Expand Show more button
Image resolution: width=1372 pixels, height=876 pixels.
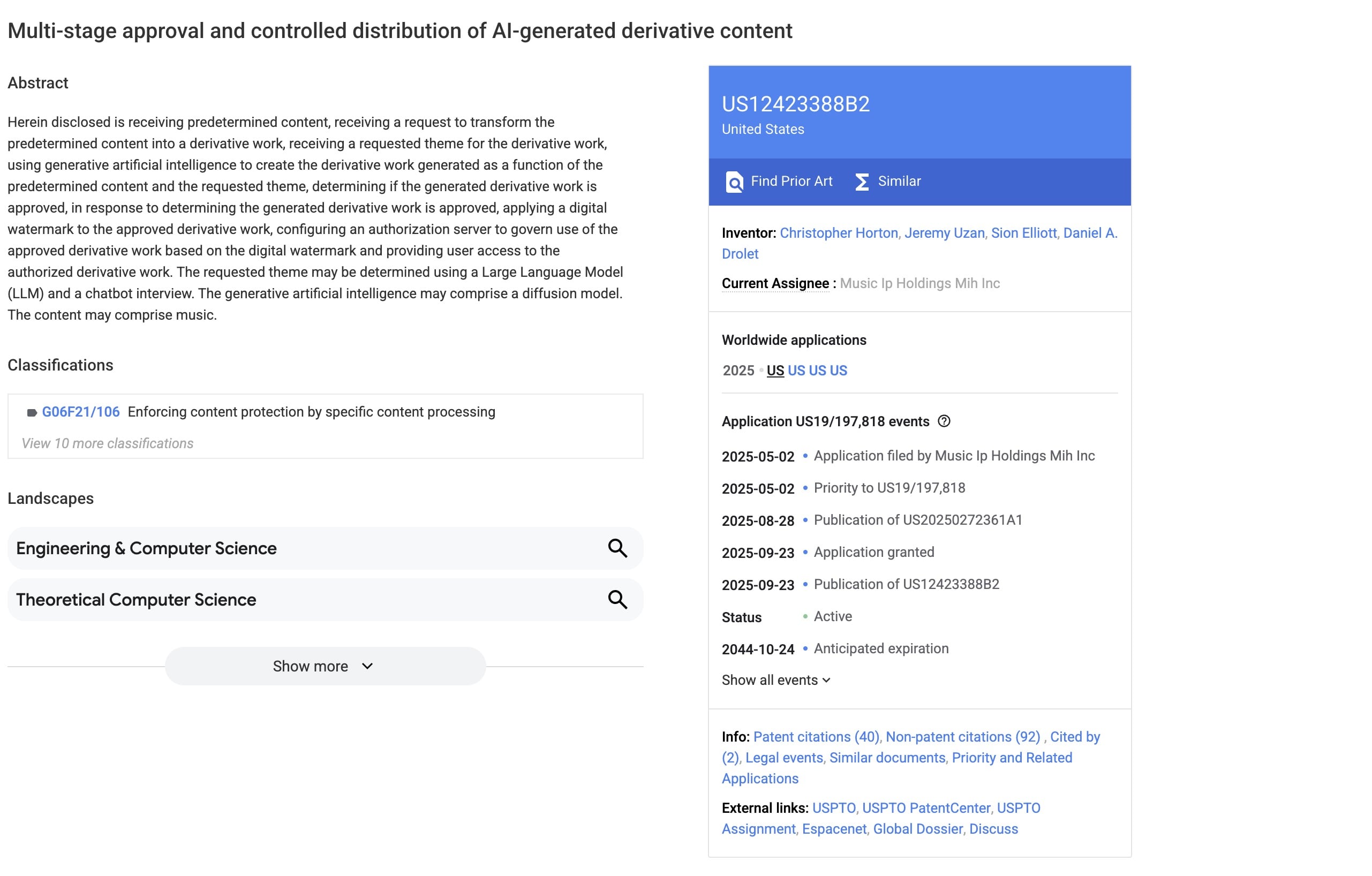point(325,666)
